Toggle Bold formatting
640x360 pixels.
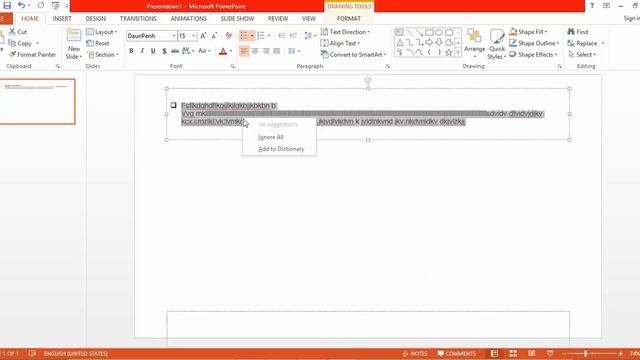tap(131, 51)
